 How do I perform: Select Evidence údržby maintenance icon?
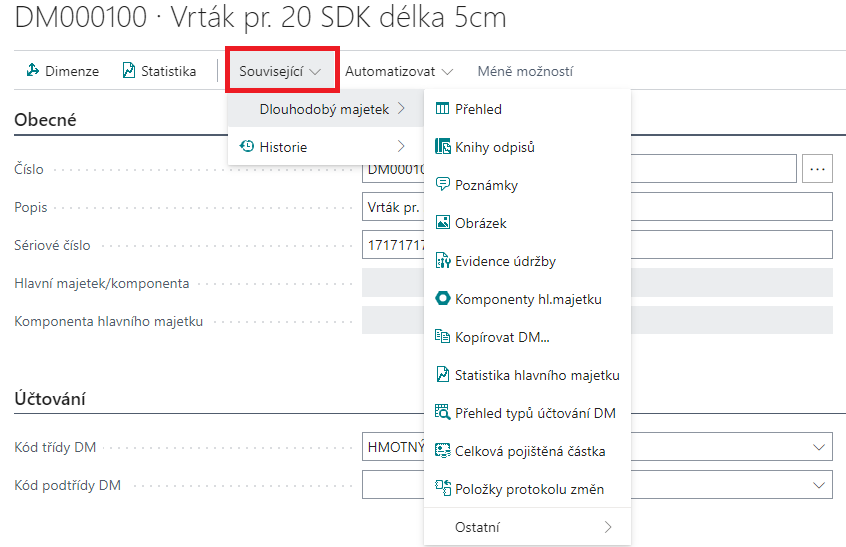(x=443, y=261)
